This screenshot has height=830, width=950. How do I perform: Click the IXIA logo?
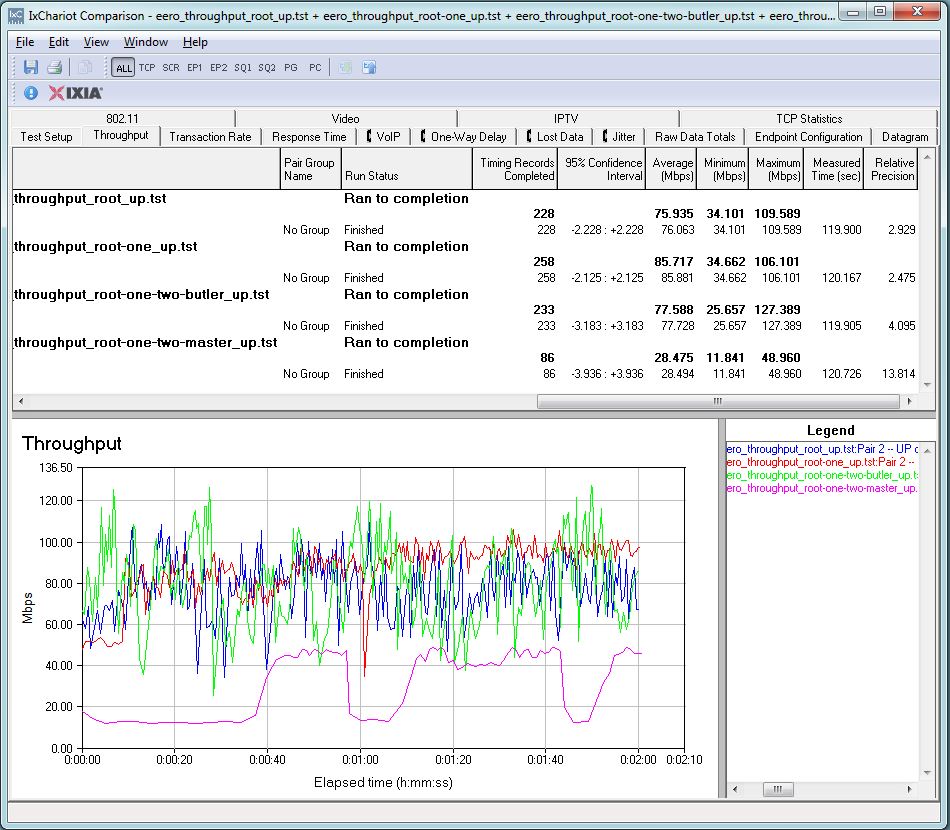[x=75, y=93]
